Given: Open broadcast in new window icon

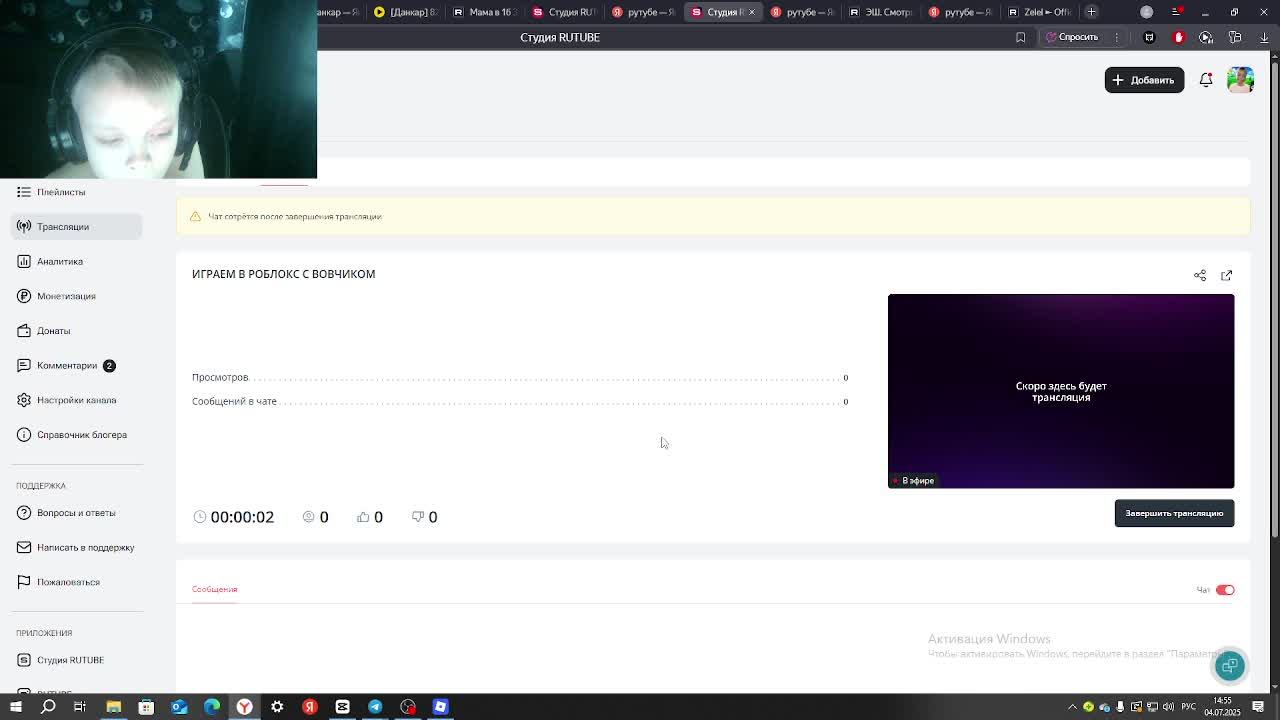Looking at the screenshot, I should [x=1226, y=275].
